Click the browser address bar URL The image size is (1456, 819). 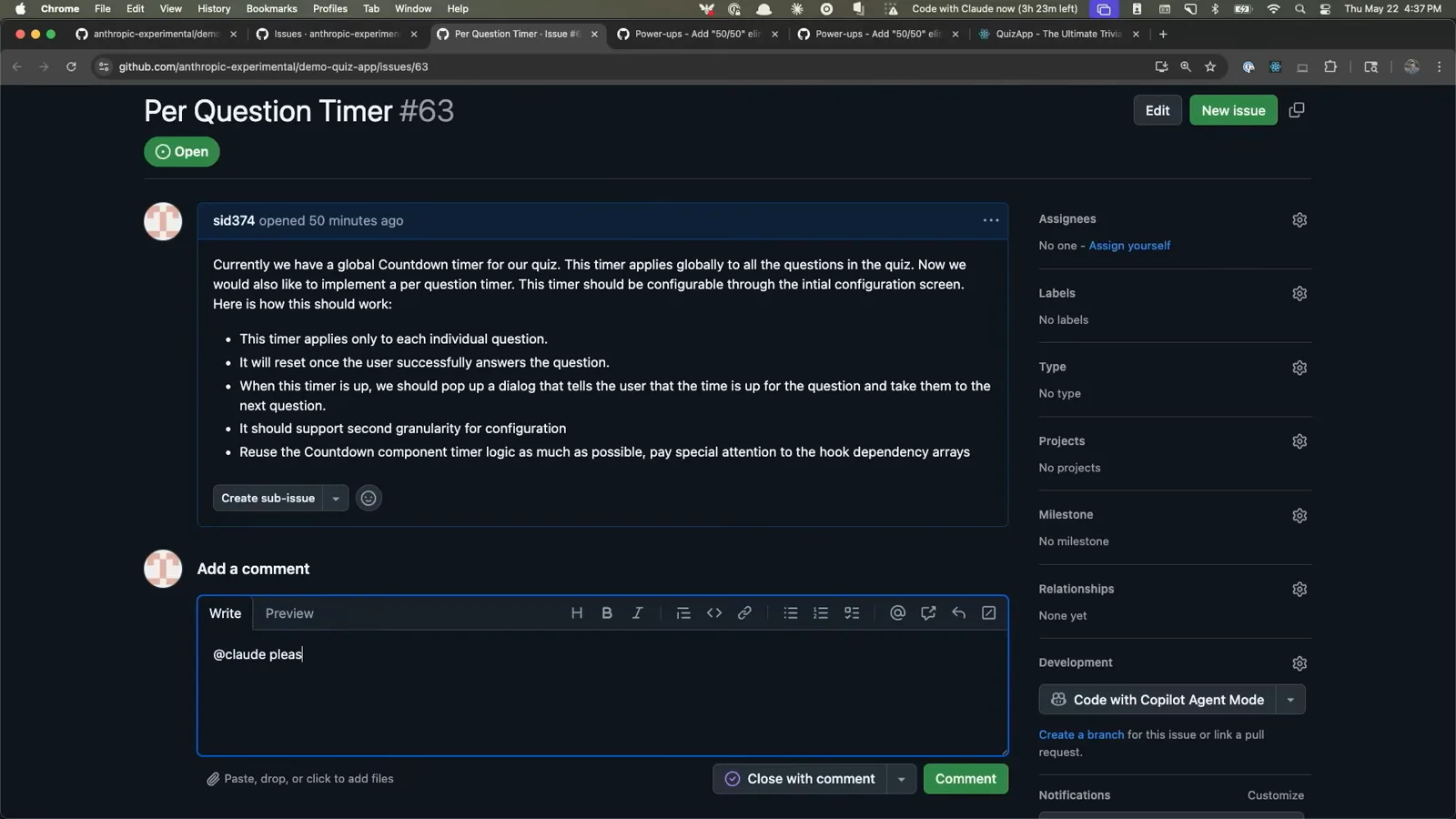click(273, 66)
